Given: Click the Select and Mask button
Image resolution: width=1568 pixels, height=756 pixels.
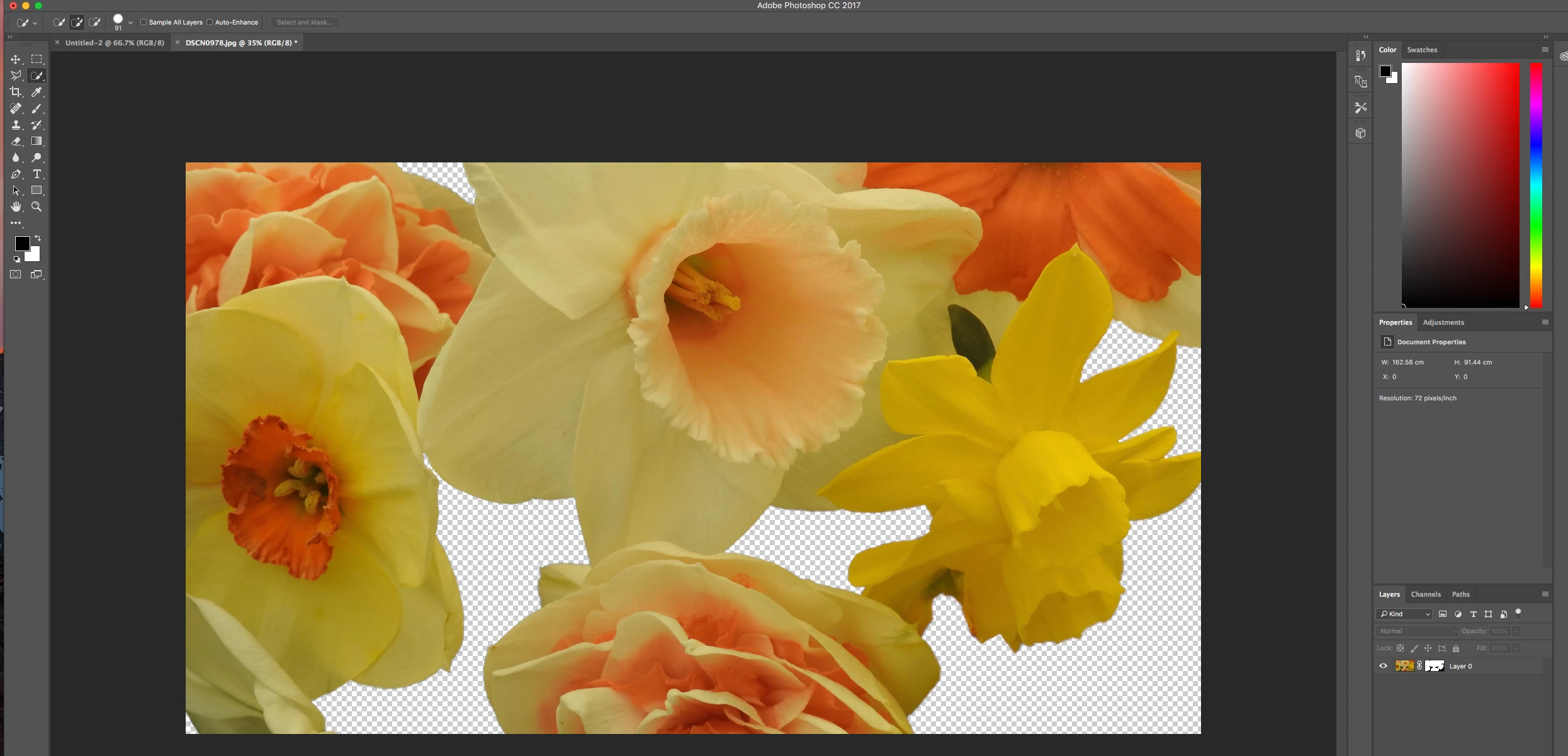Looking at the screenshot, I should 305,22.
